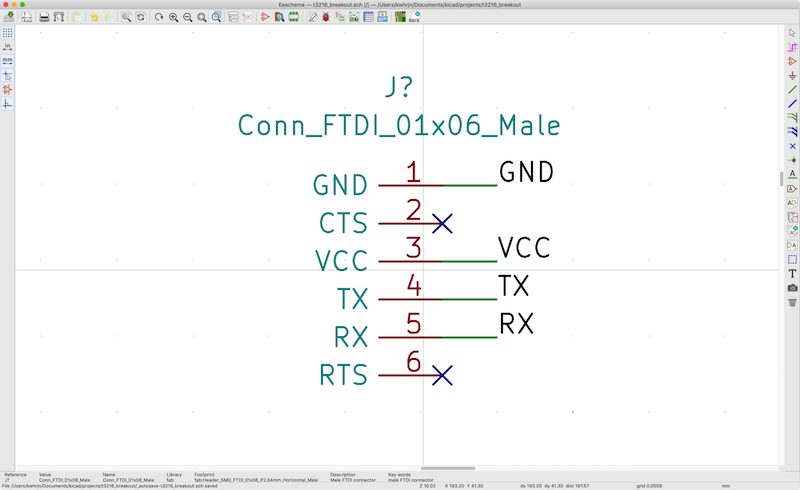Save the schematic project
This screenshot has height=490, width=800.
point(9,17)
